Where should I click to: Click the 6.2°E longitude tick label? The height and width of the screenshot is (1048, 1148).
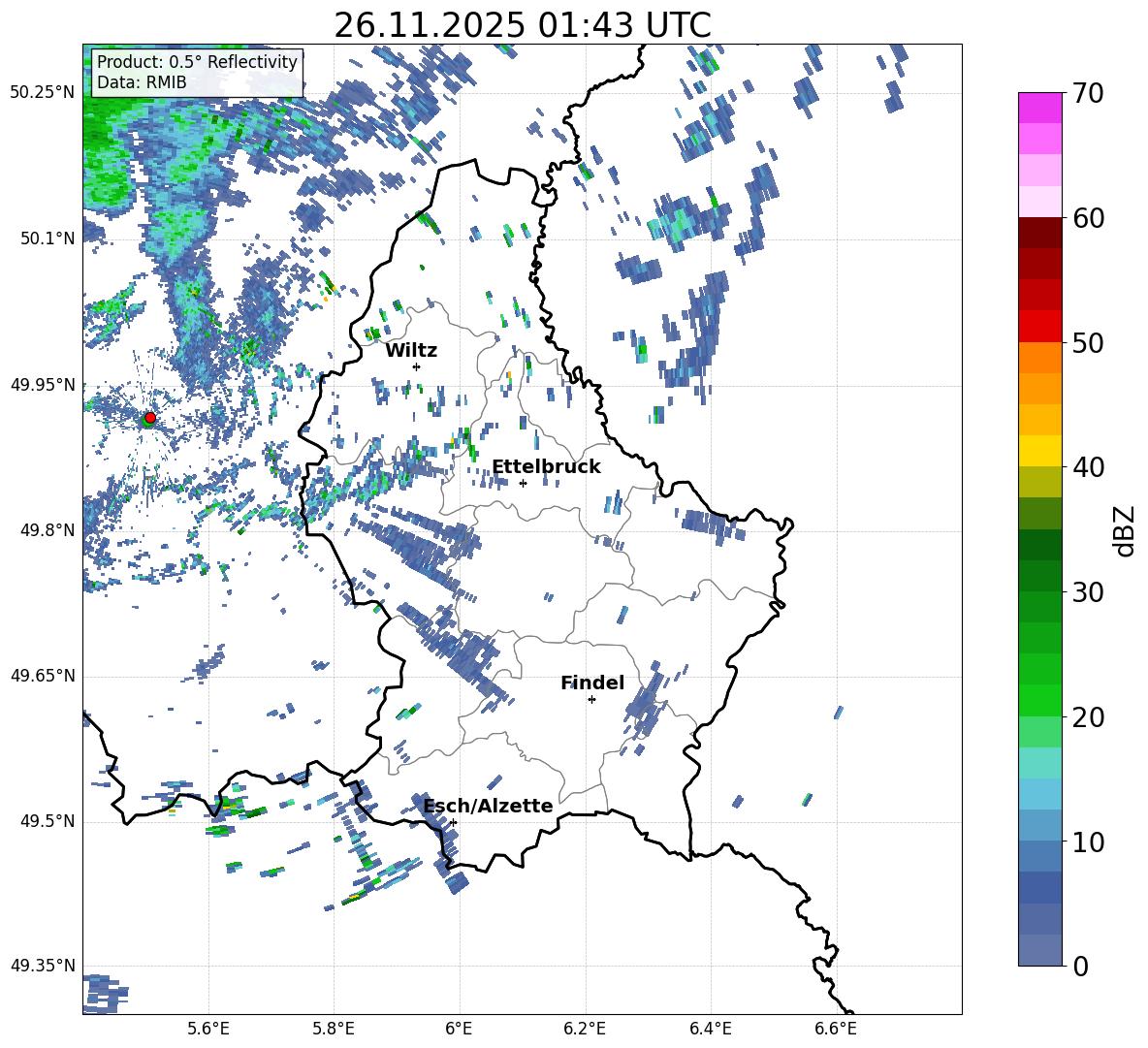click(585, 1029)
